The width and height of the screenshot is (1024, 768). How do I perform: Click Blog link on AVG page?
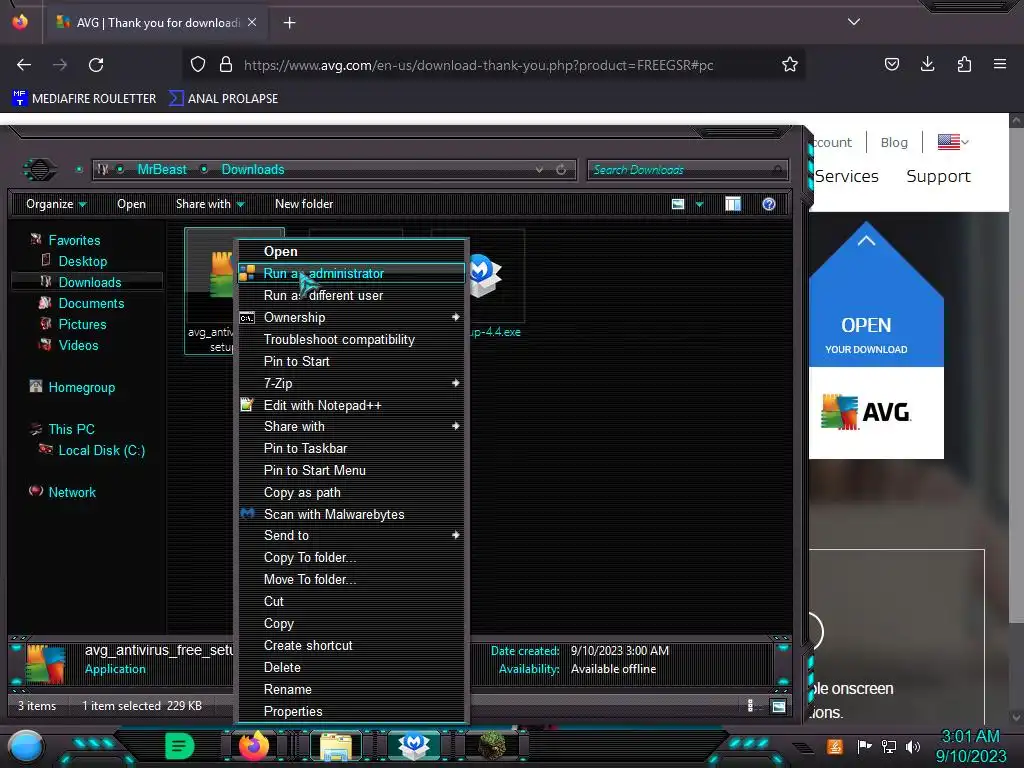(x=894, y=142)
